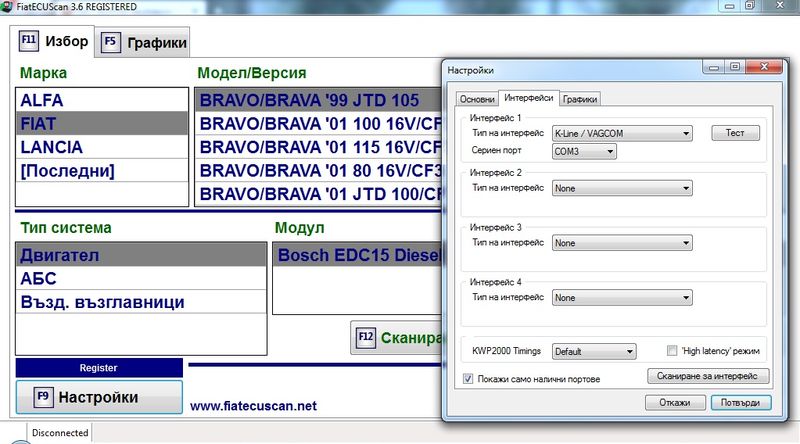Click the F12 key icon beside Сканирай
The height and width of the screenshot is (444, 800).
366,338
